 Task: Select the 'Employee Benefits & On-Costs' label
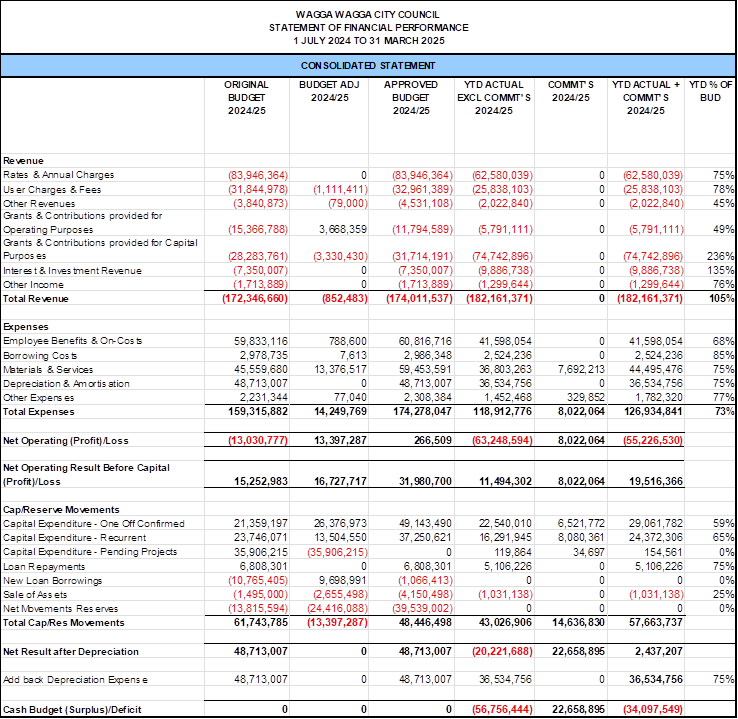click(x=72, y=341)
